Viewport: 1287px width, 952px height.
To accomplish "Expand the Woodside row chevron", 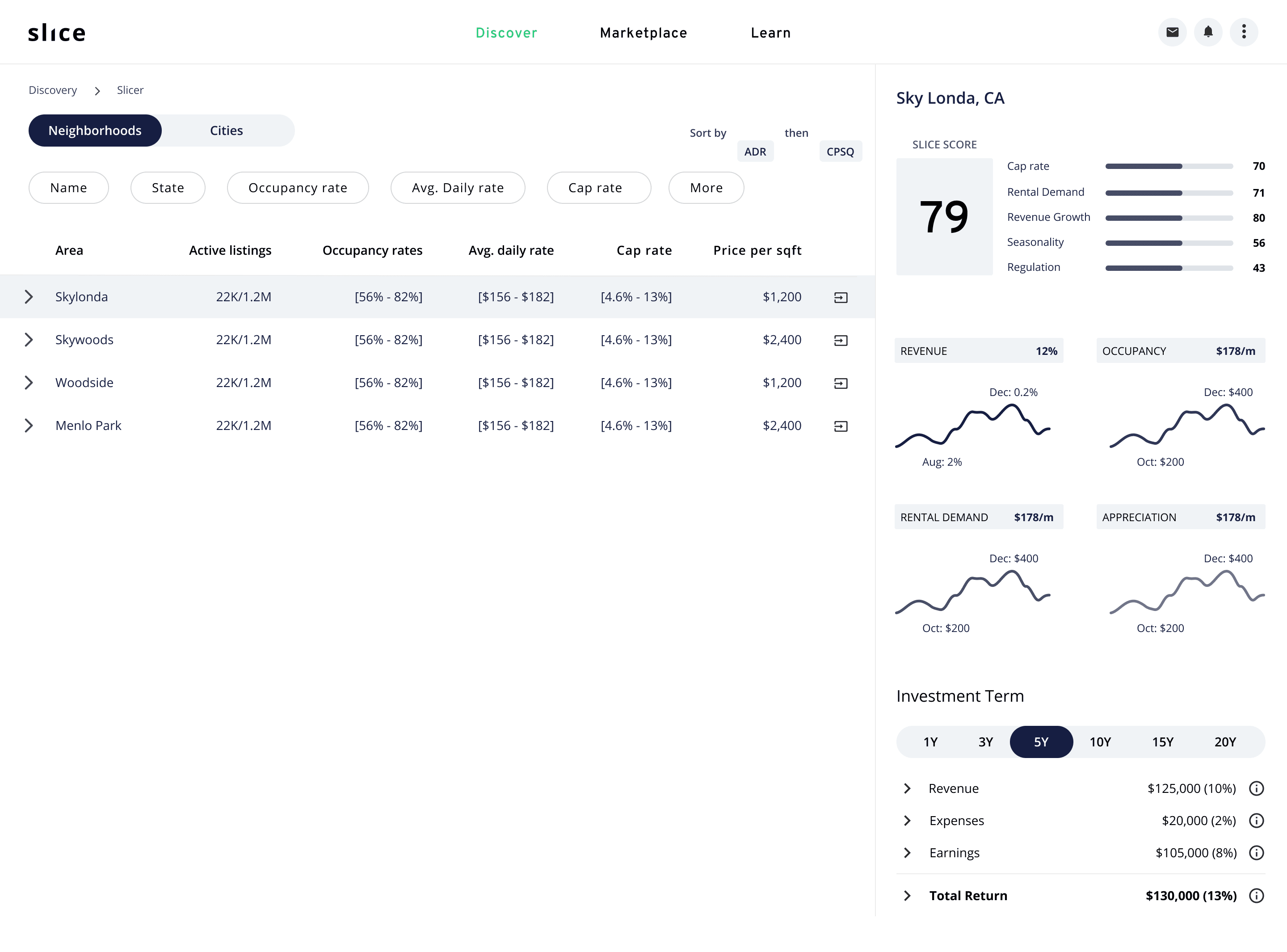I will tap(29, 383).
